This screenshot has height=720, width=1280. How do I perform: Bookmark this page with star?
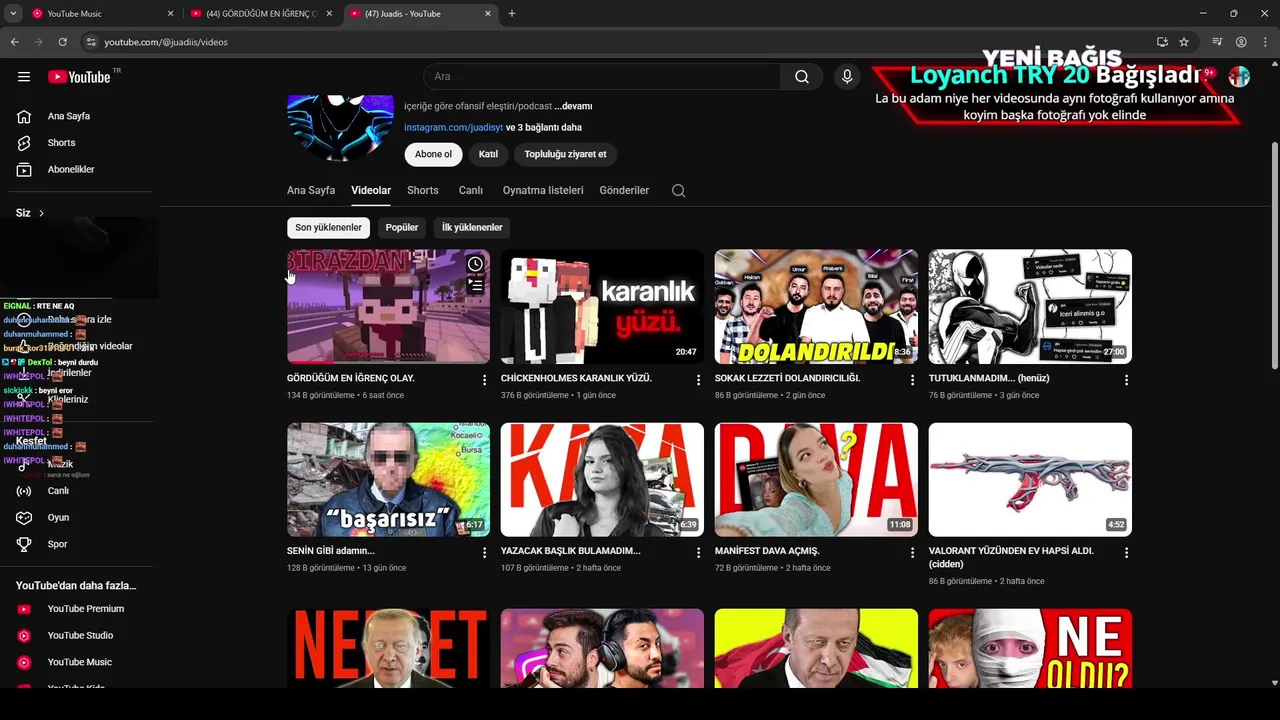(x=1184, y=42)
